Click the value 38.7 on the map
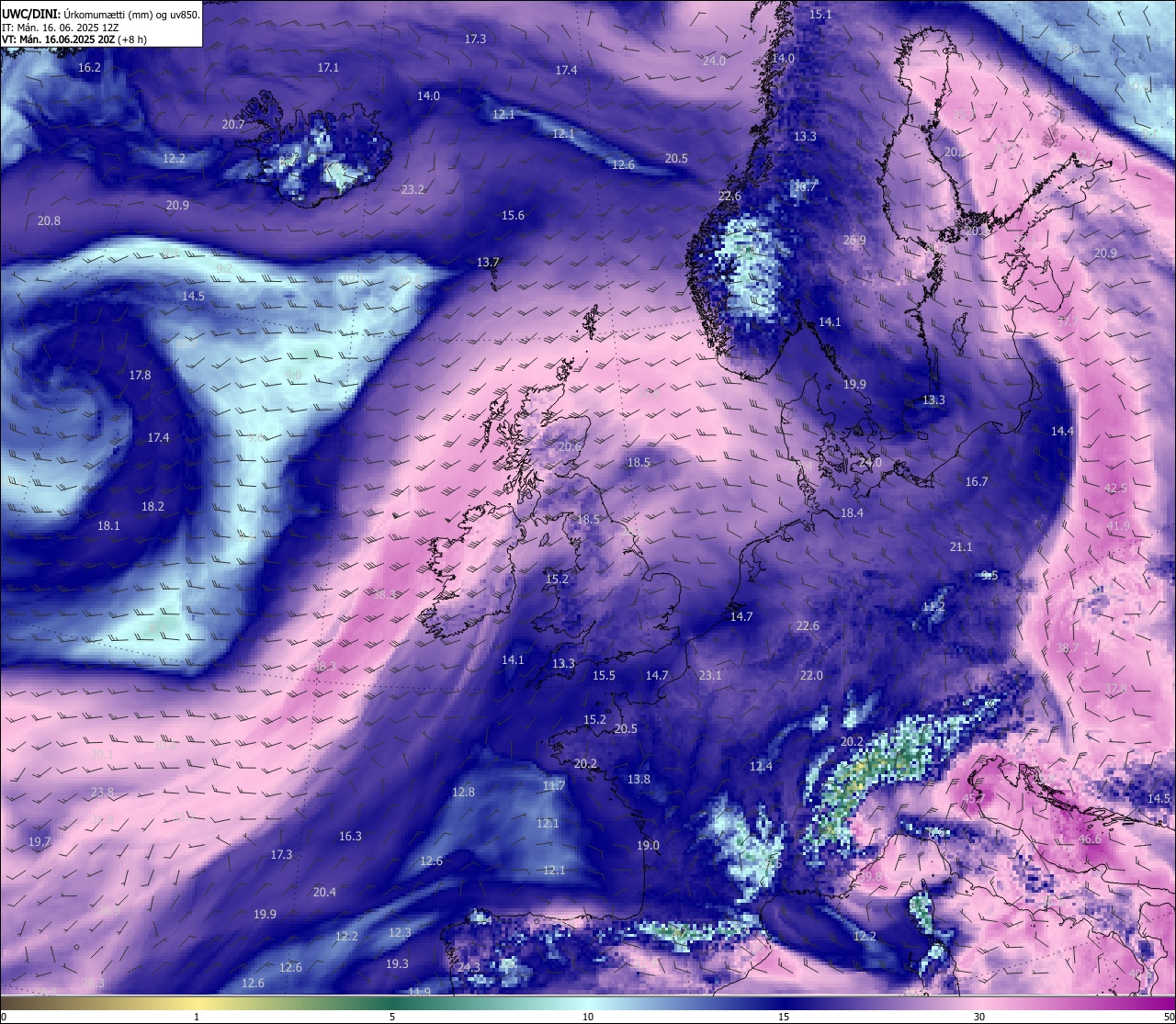 point(1067,648)
